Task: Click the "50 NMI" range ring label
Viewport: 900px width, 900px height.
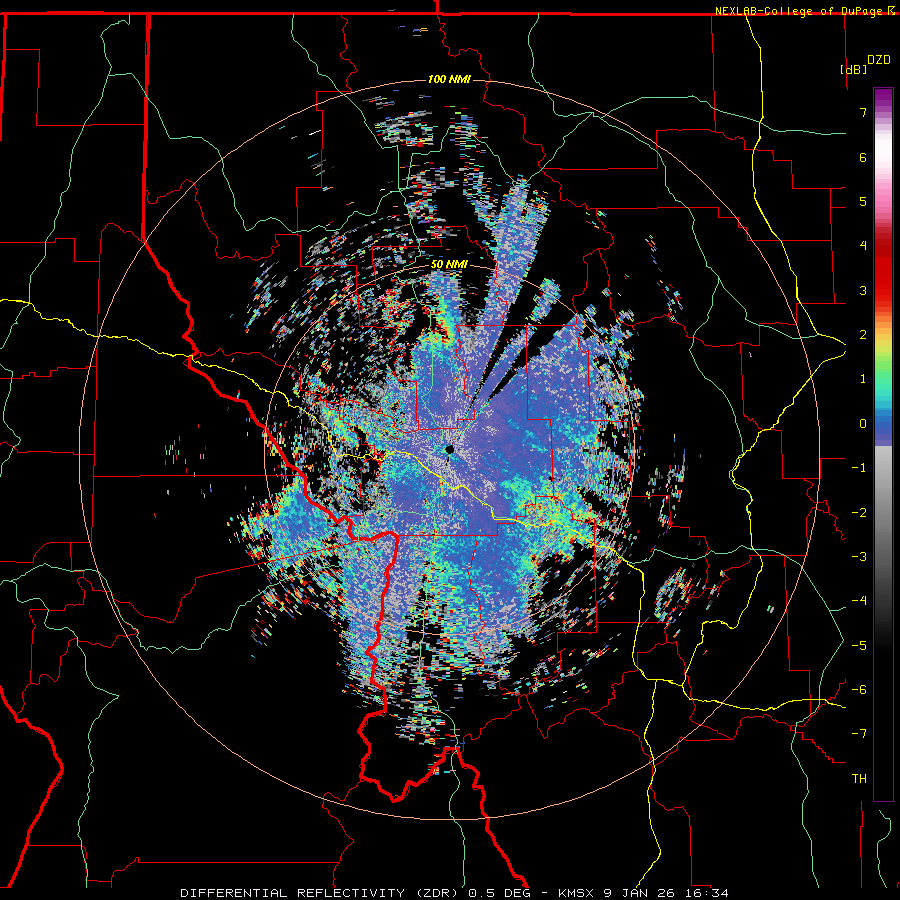Action: click(449, 265)
